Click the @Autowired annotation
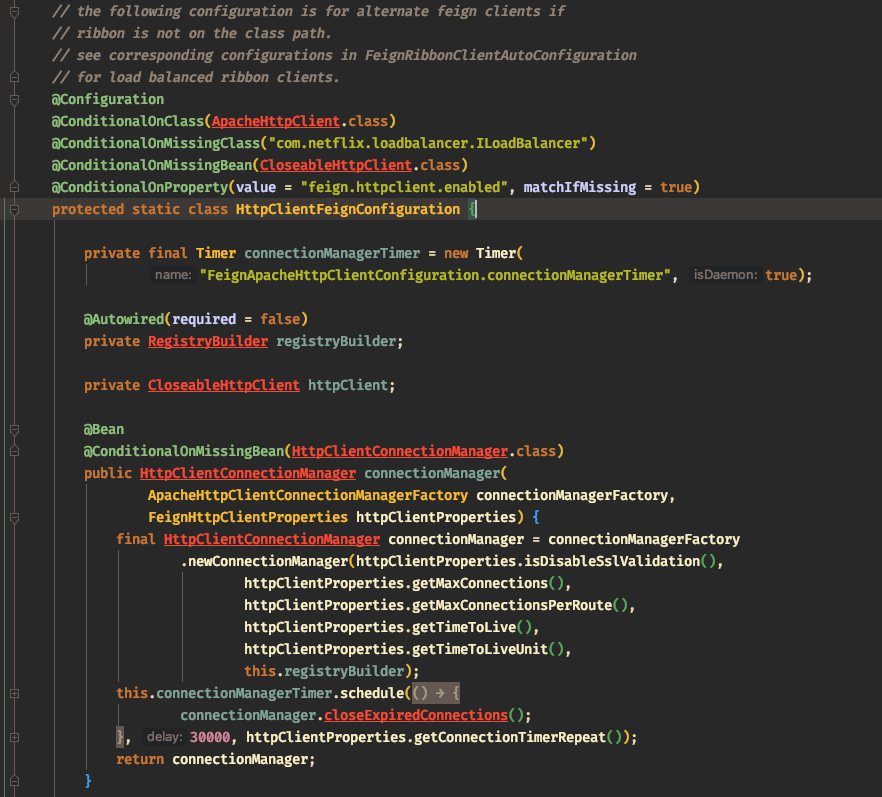The width and height of the screenshot is (882, 797). coord(124,319)
